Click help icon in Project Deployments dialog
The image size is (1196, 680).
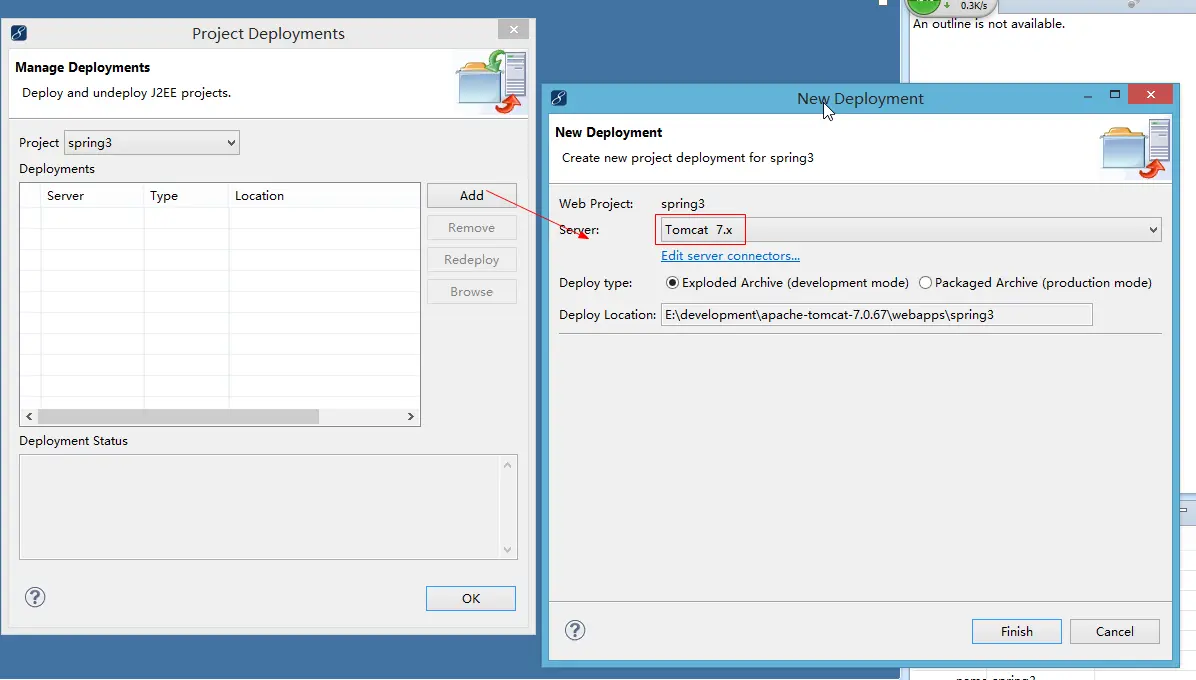(35, 597)
